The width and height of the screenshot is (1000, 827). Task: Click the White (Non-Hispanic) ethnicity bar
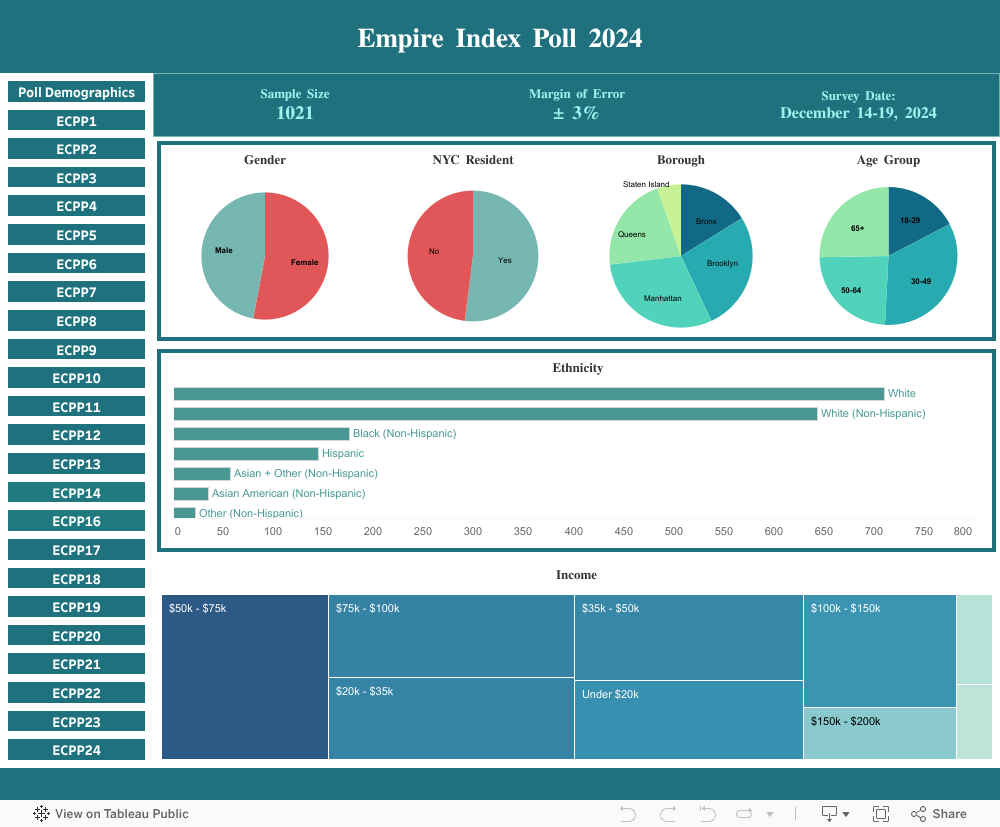click(x=495, y=414)
